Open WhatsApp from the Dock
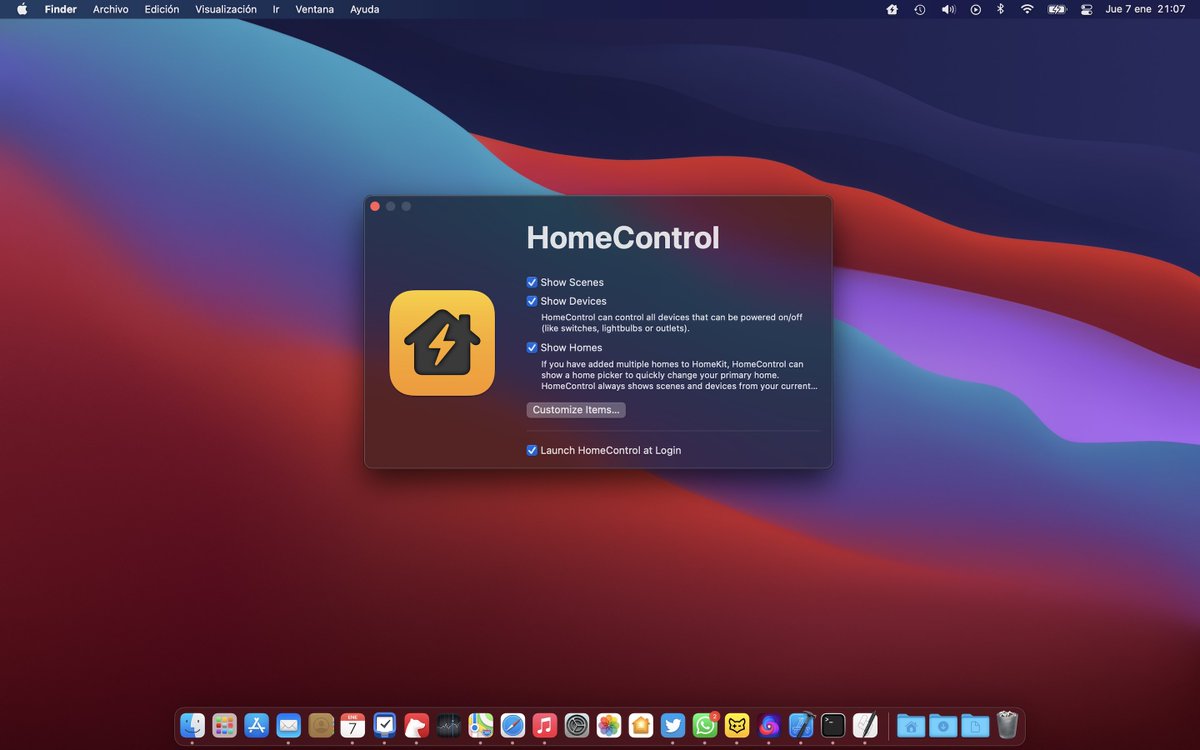This screenshot has height=750, width=1200. pyautogui.click(x=705, y=725)
